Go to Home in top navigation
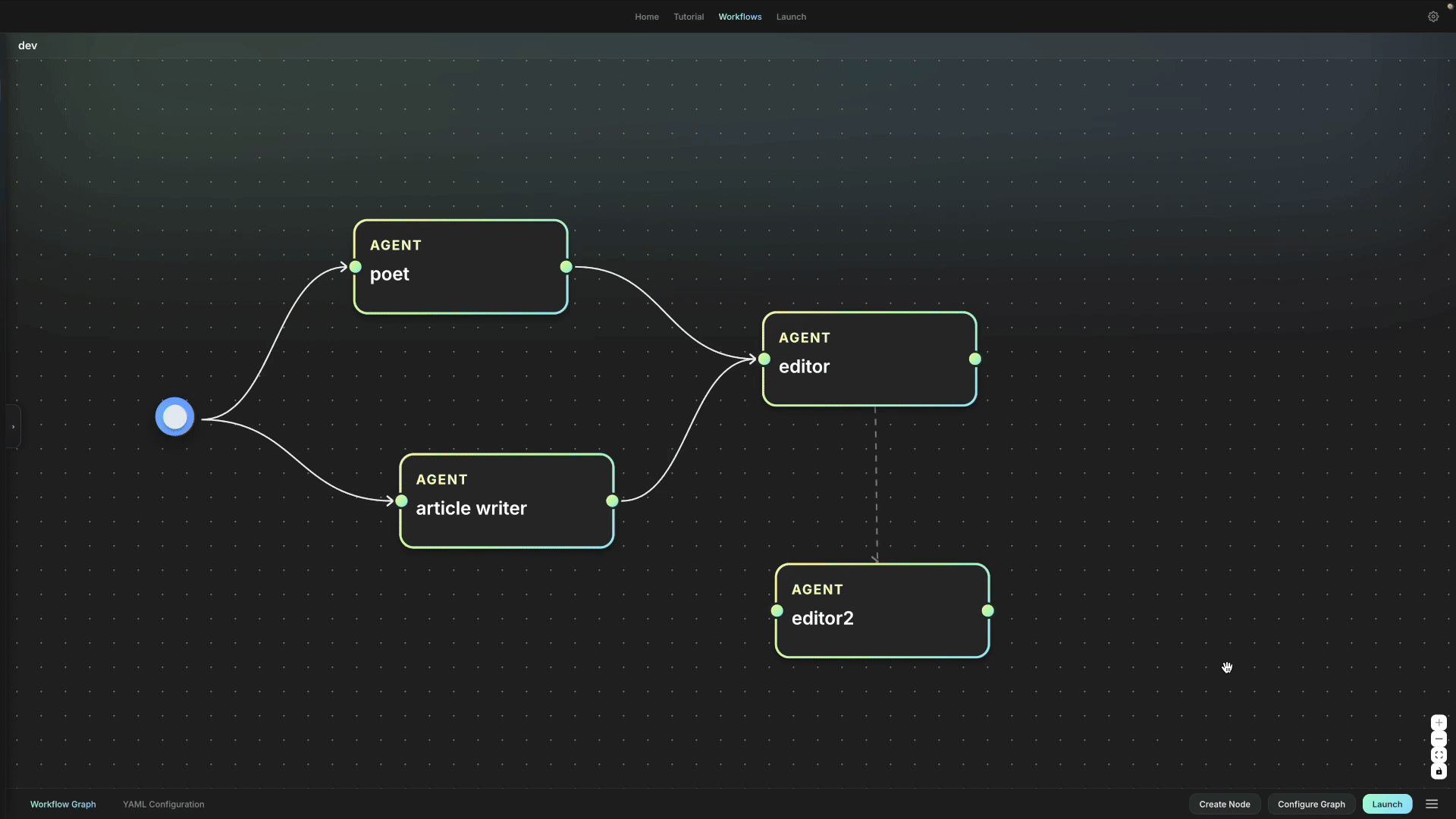 point(647,17)
